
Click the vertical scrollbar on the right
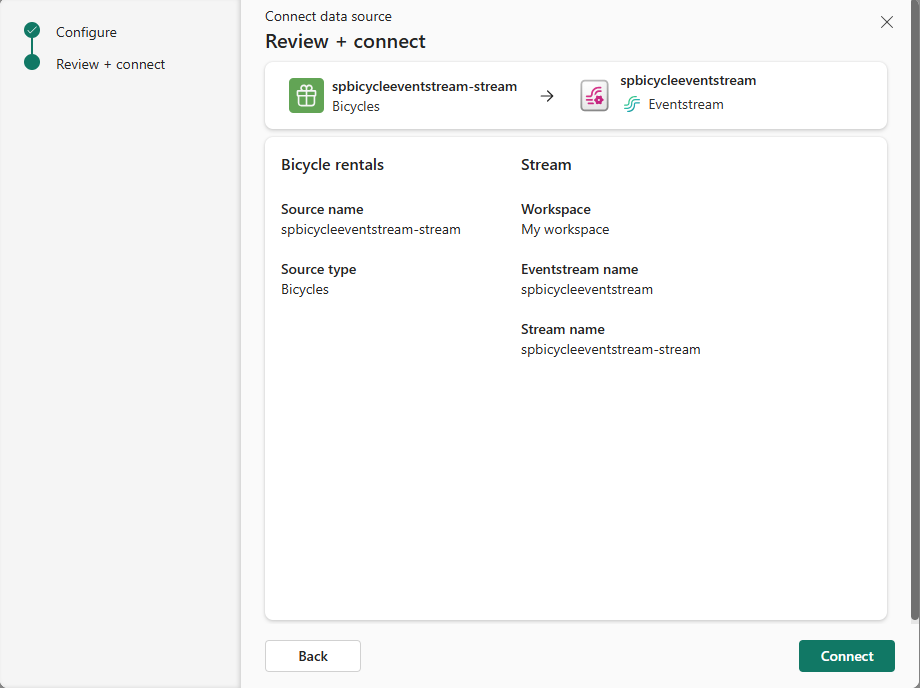point(915,309)
